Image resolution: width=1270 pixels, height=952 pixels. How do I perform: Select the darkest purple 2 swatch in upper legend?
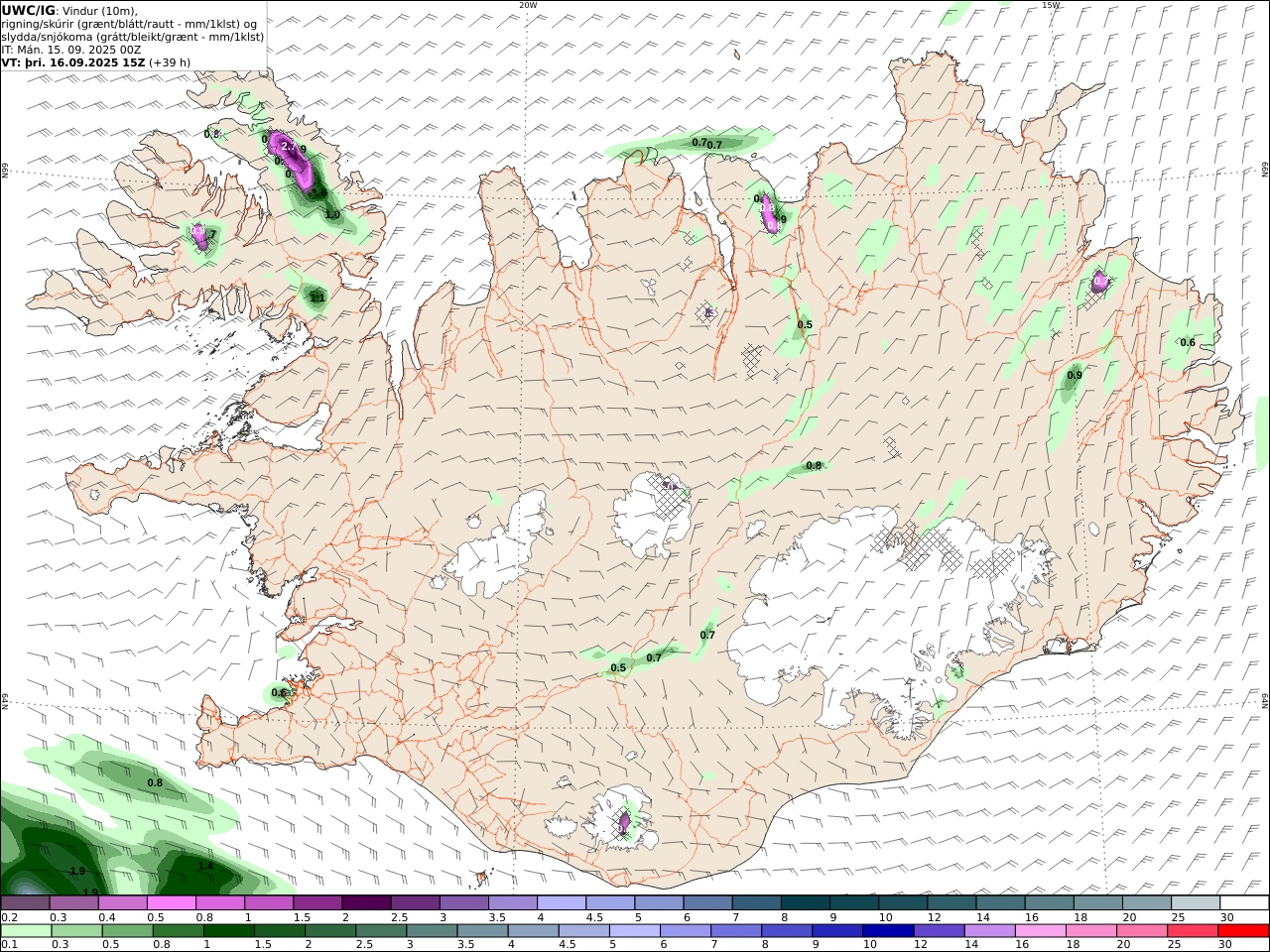pos(366,903)
